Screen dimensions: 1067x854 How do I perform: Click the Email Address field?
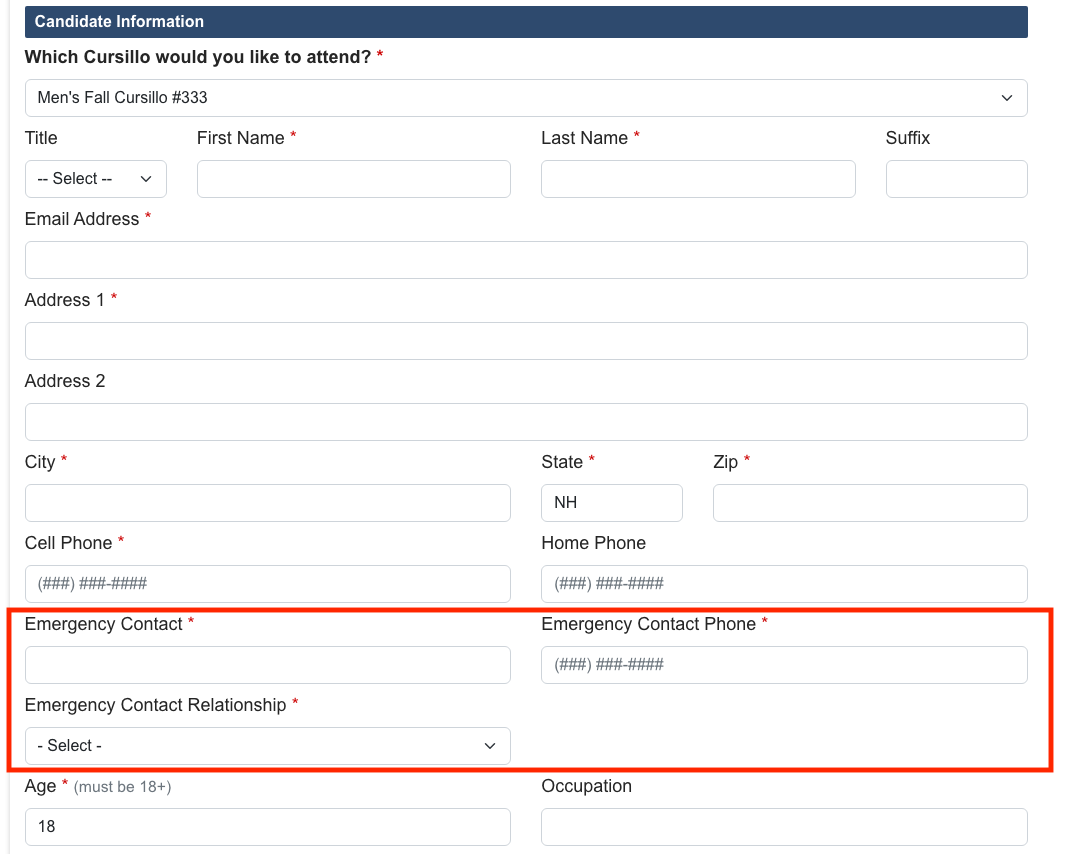click(526, 260)
